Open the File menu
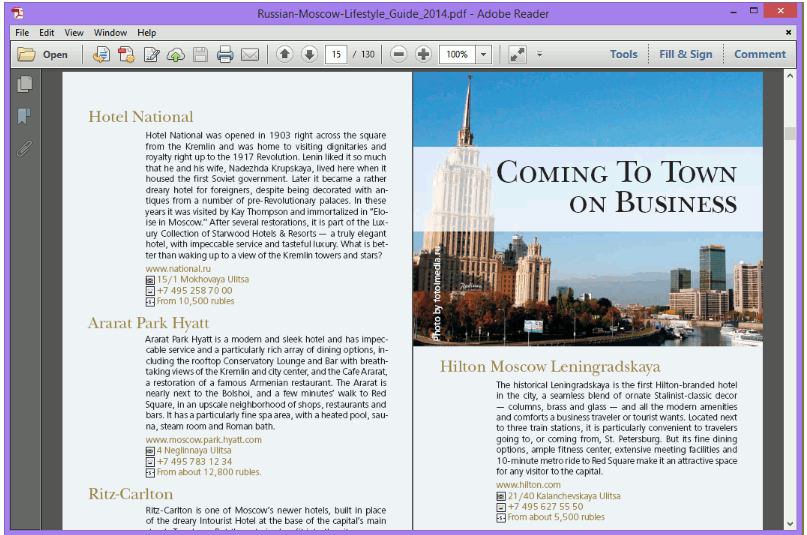 [22, 33]
